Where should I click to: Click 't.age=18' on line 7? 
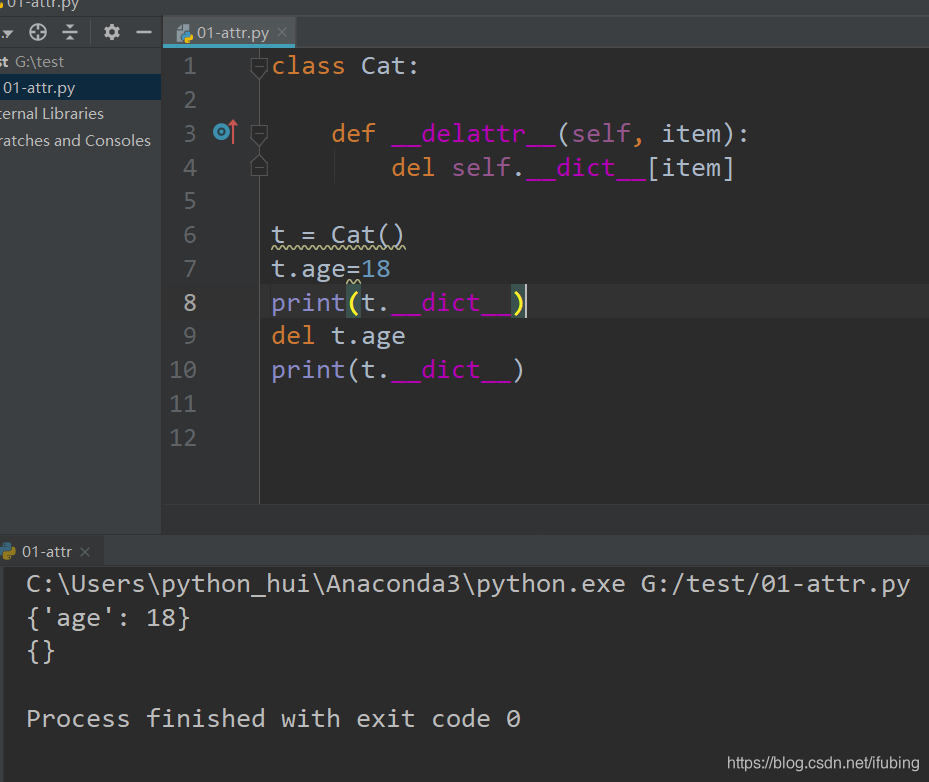tap(331, 269)
